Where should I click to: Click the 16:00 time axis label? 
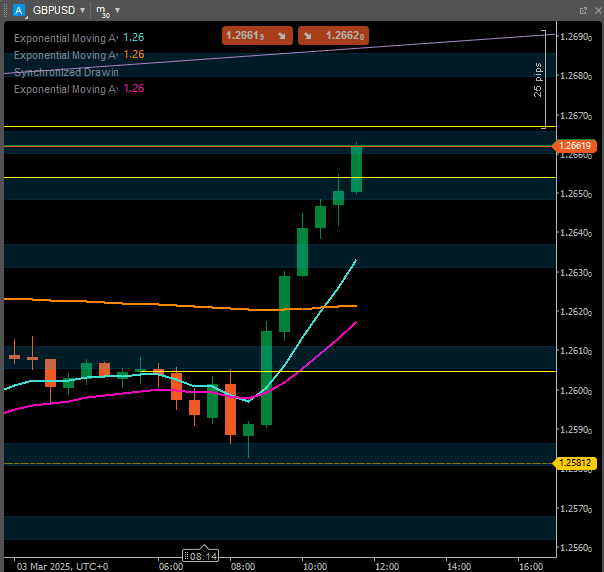click(531, 567)
